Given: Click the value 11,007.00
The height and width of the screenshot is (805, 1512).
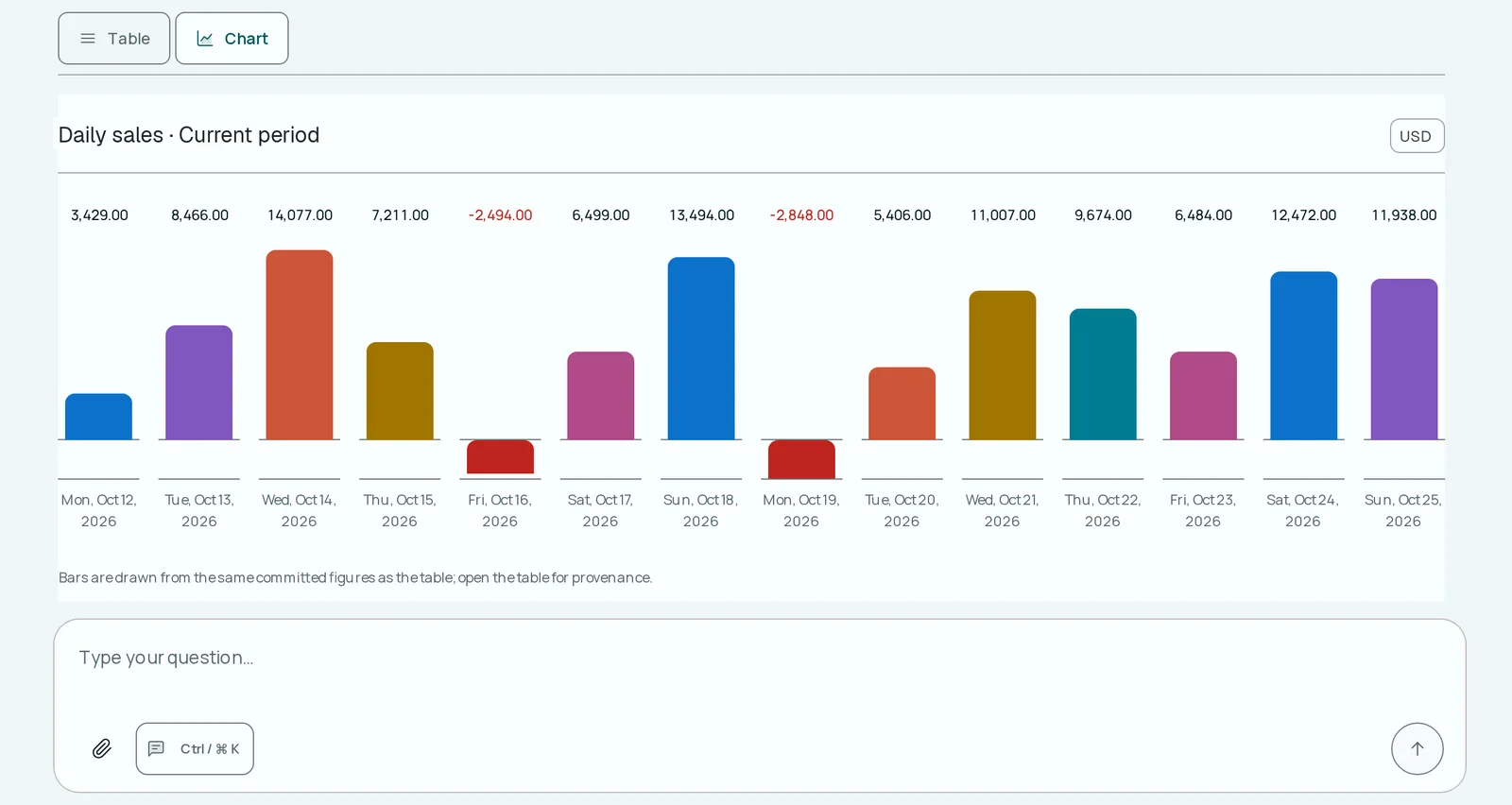Looking at the screenshot, I should 1003,215.
